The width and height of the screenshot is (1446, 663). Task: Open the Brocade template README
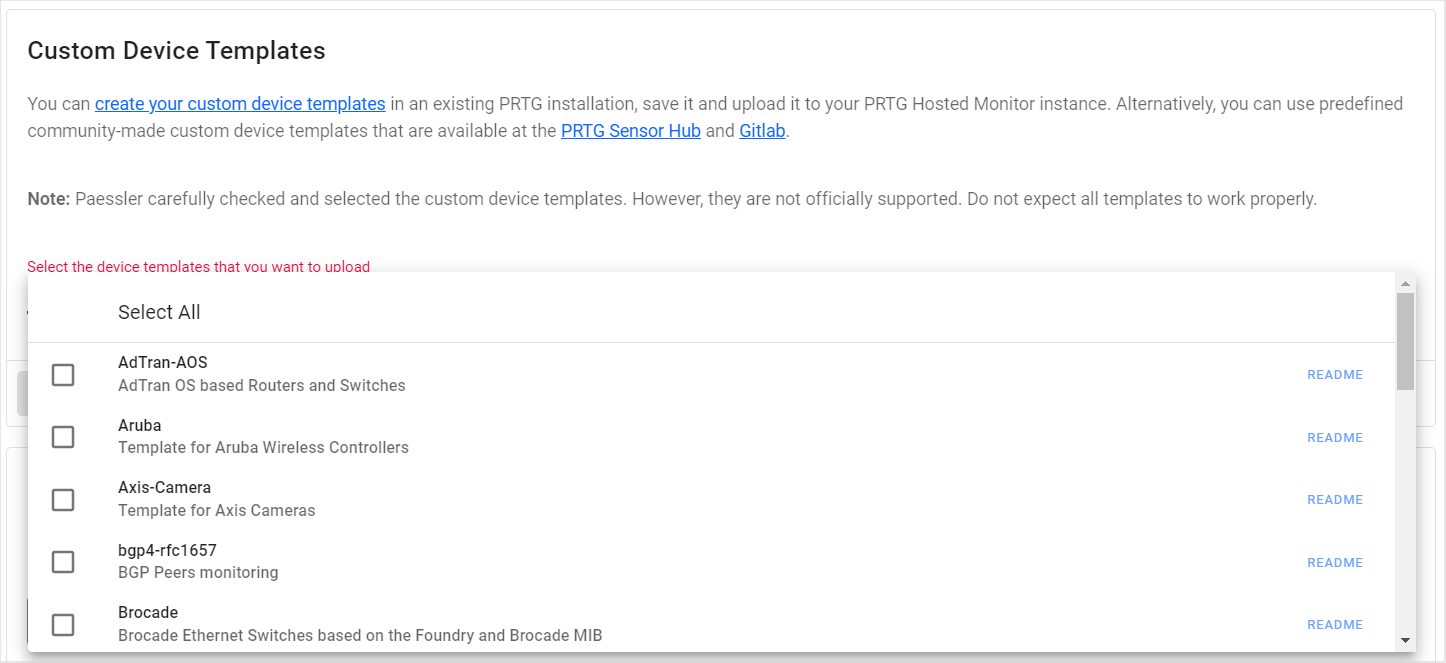pos(1334,625)
